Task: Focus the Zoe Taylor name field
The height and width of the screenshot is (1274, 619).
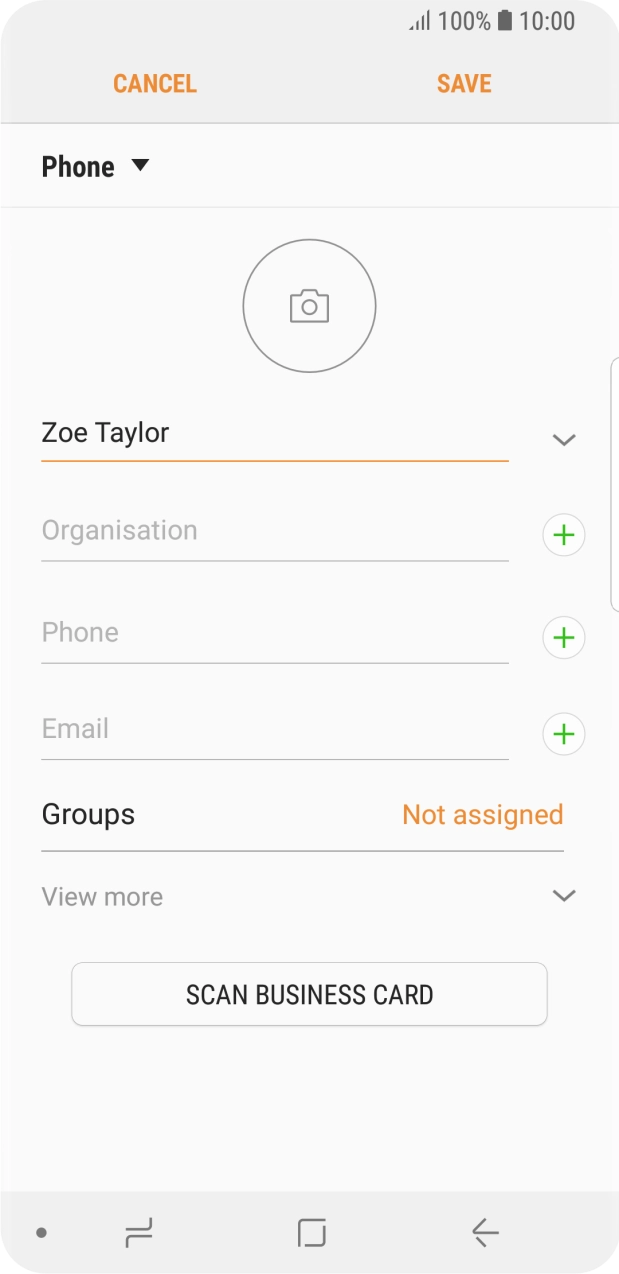Action: (x=274, y=434)
